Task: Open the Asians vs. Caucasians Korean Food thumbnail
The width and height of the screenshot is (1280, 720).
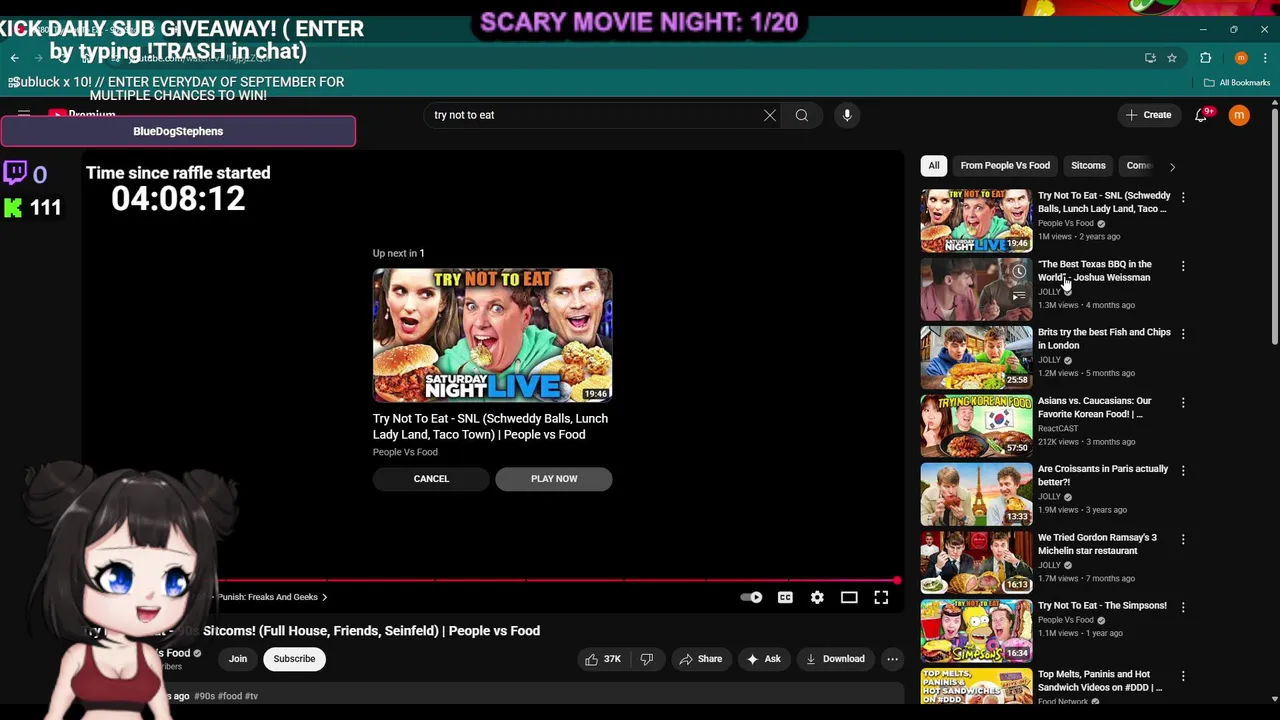Action: 976,425
